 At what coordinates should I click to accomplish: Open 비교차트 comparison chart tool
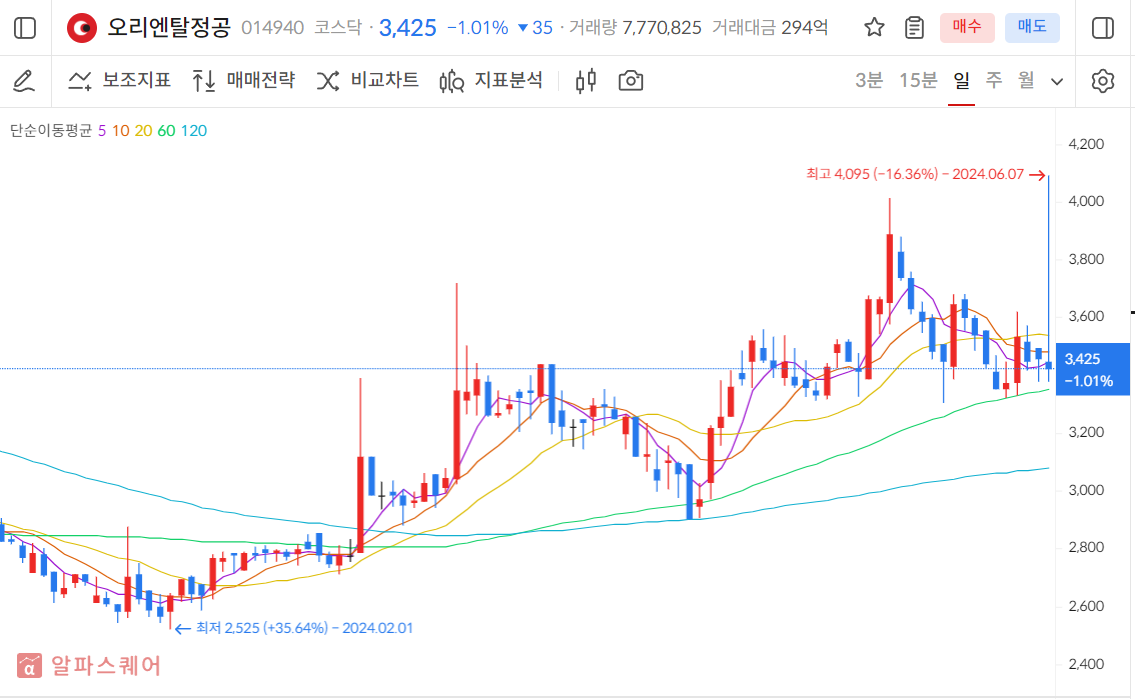tap(368, 80)
